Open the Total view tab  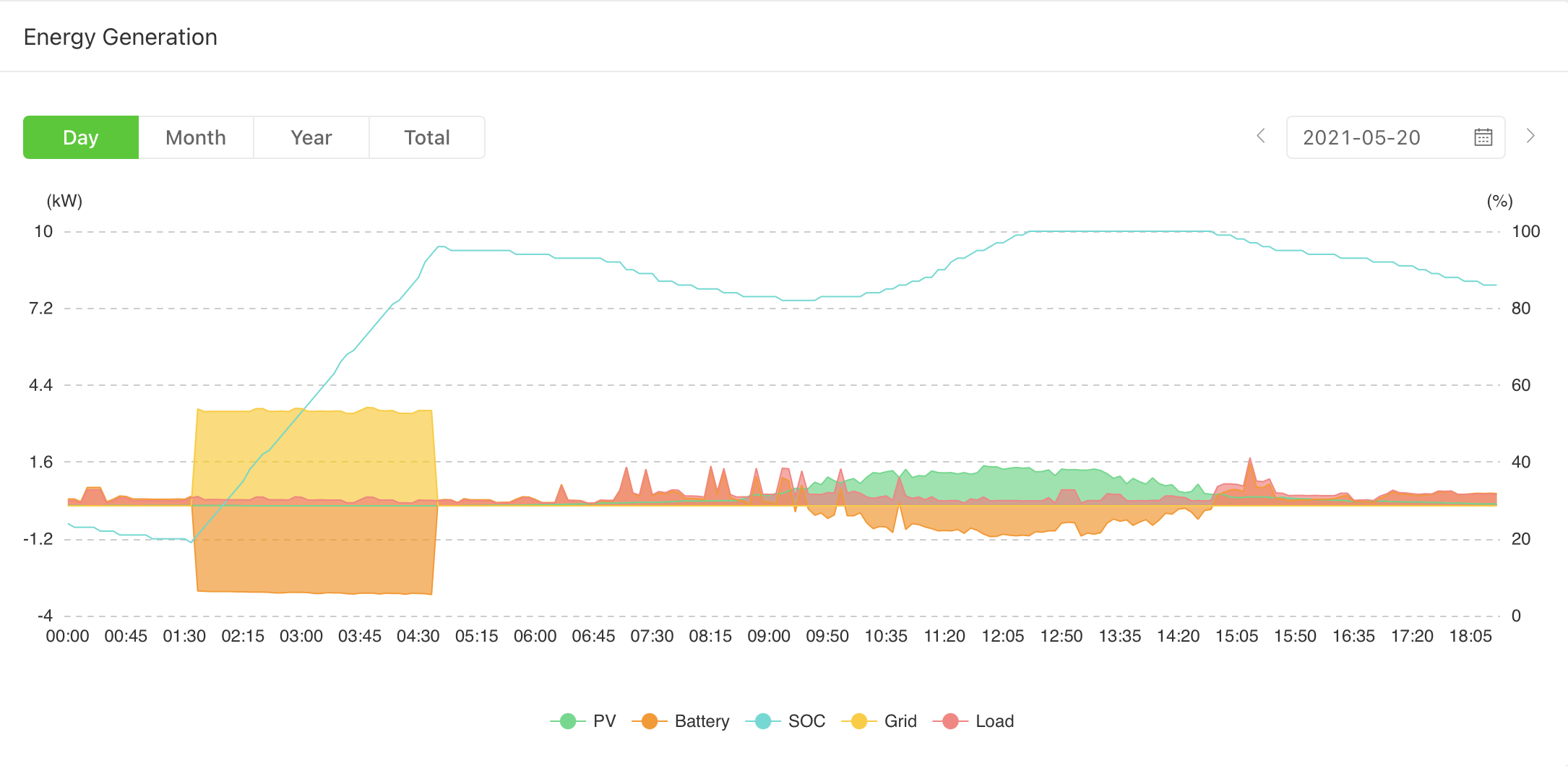(x=427, y=137)
